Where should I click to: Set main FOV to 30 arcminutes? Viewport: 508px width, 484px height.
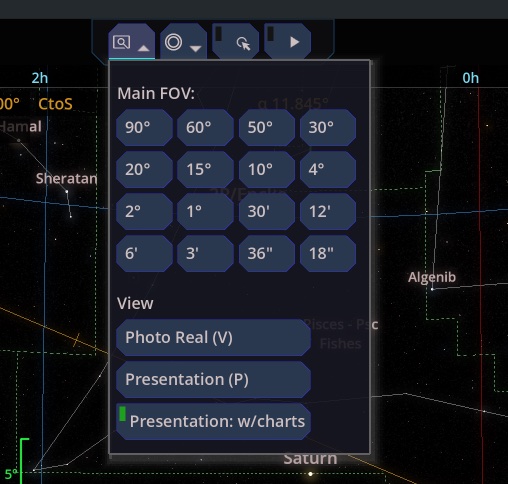point(267,211)
